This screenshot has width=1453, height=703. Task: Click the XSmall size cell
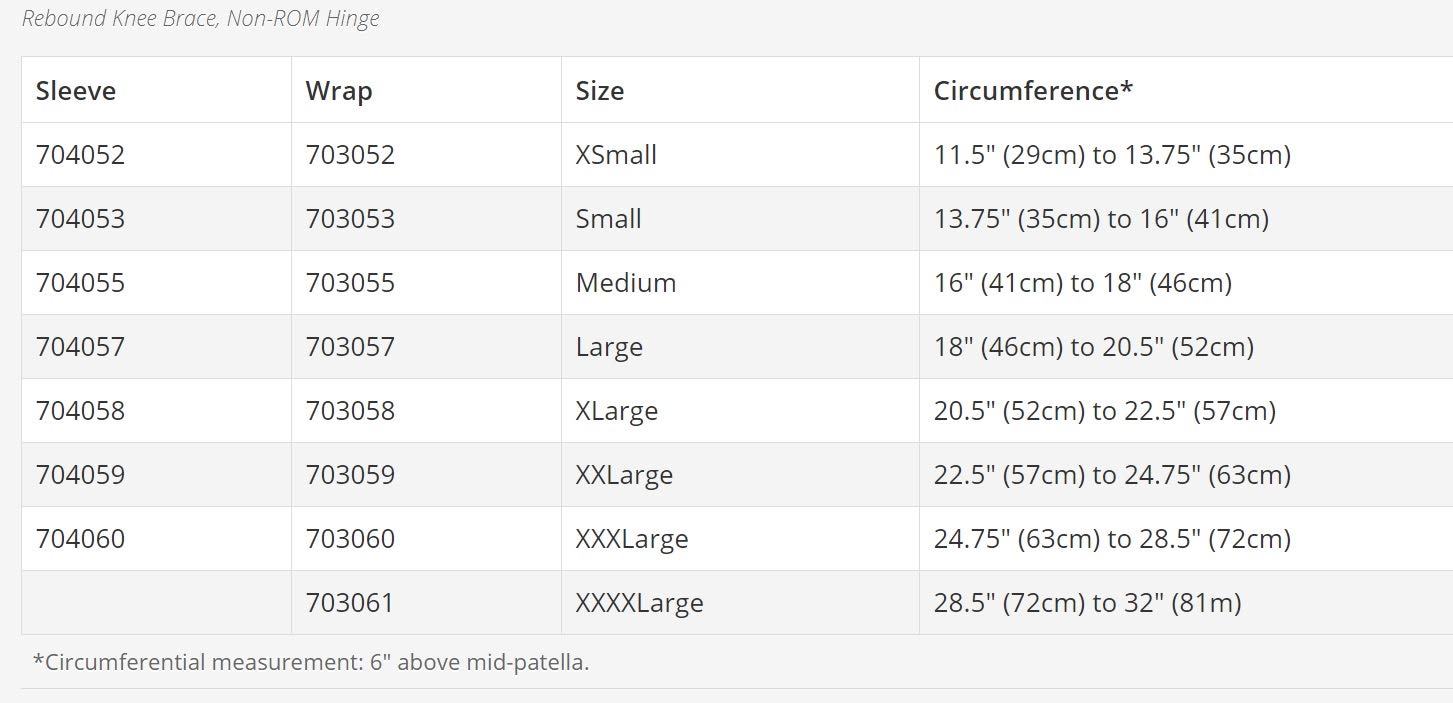616,155
